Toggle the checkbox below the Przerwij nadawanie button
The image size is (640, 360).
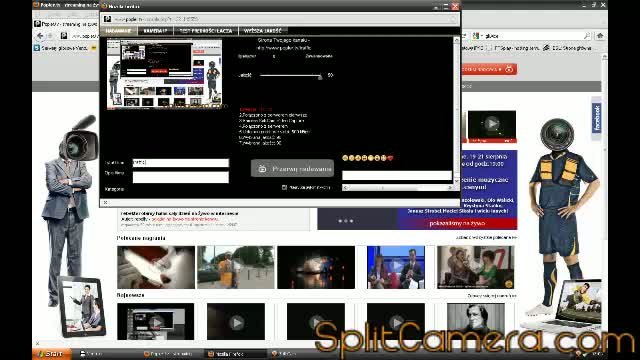(284, 187)
